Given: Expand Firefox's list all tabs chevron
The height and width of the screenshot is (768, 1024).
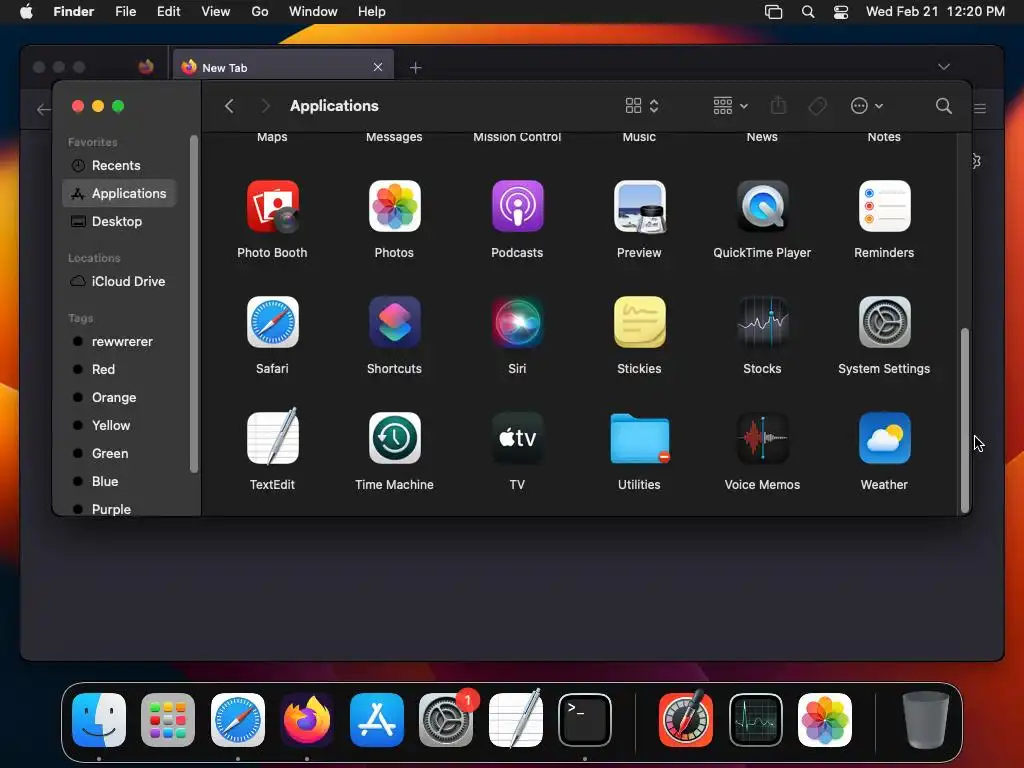Looking at the screenshot, I should coord(944,67).
